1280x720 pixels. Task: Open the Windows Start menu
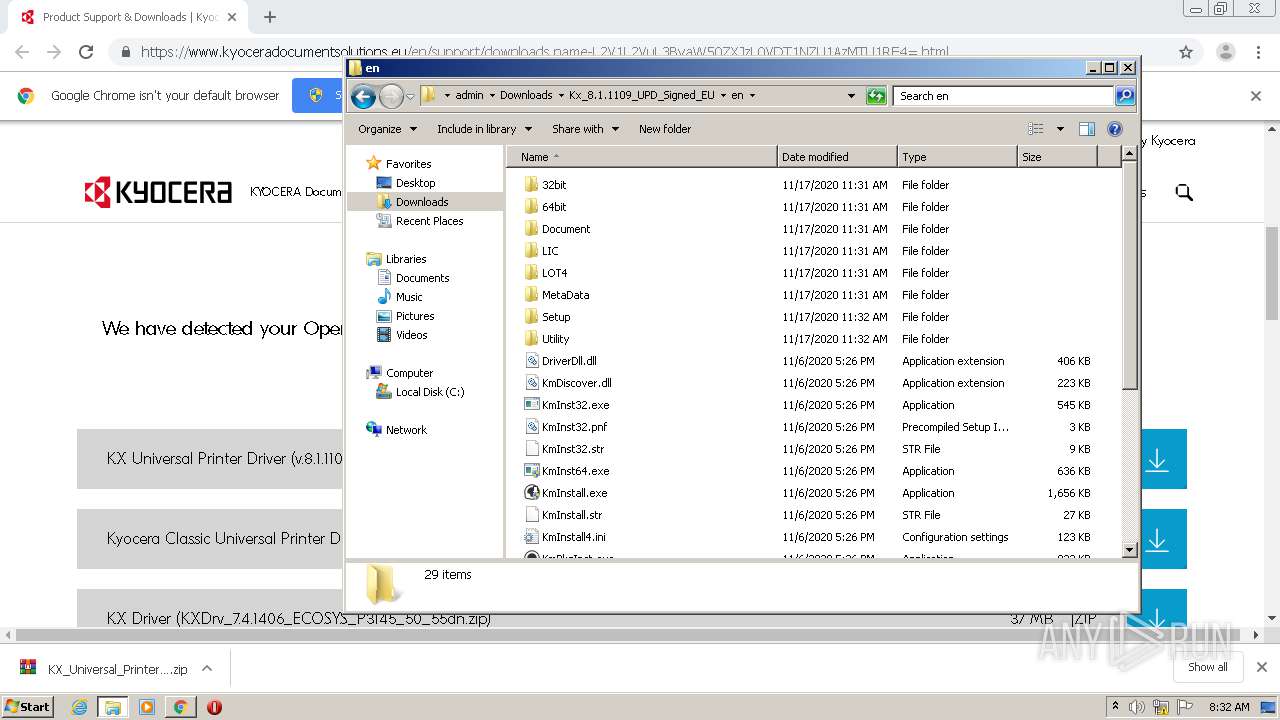(x=28, y=707)
